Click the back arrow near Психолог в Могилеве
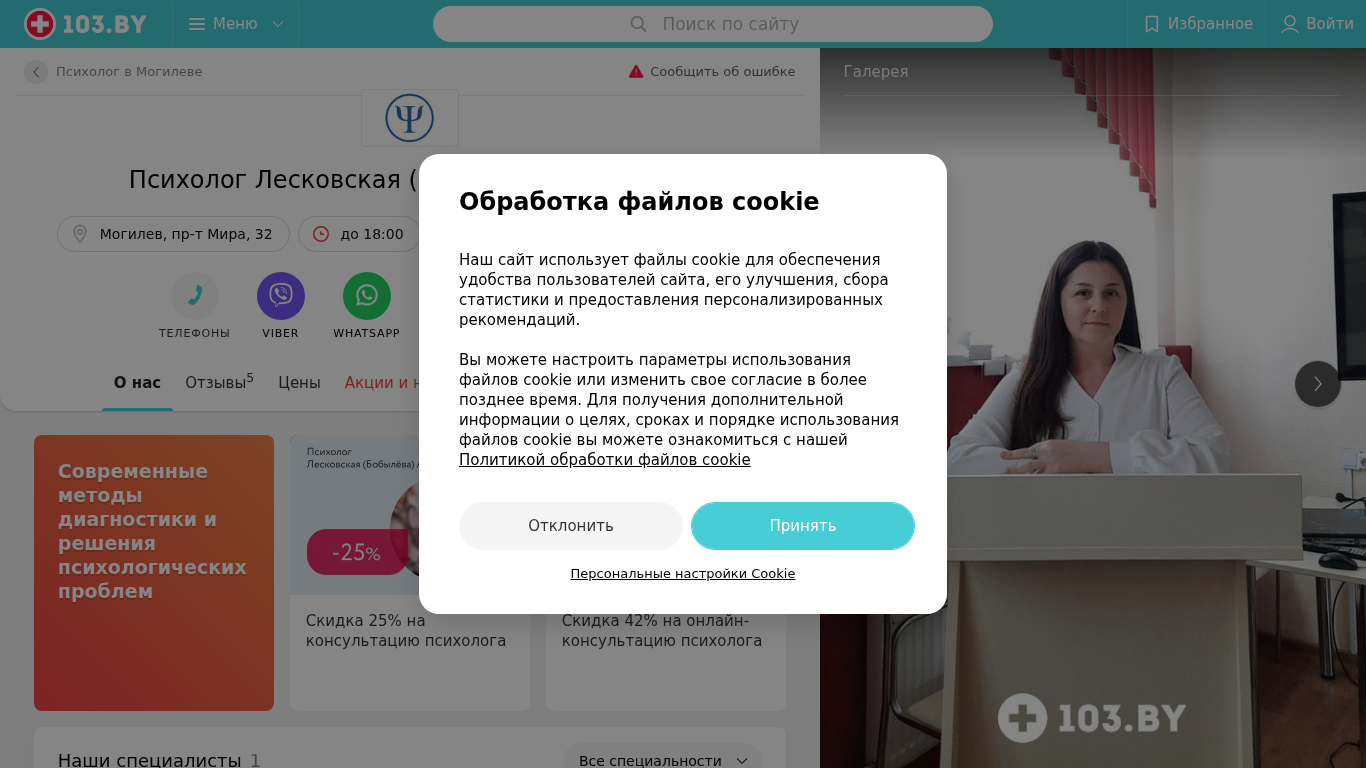This screenshot has width=1366, height=768. (36, 72)
